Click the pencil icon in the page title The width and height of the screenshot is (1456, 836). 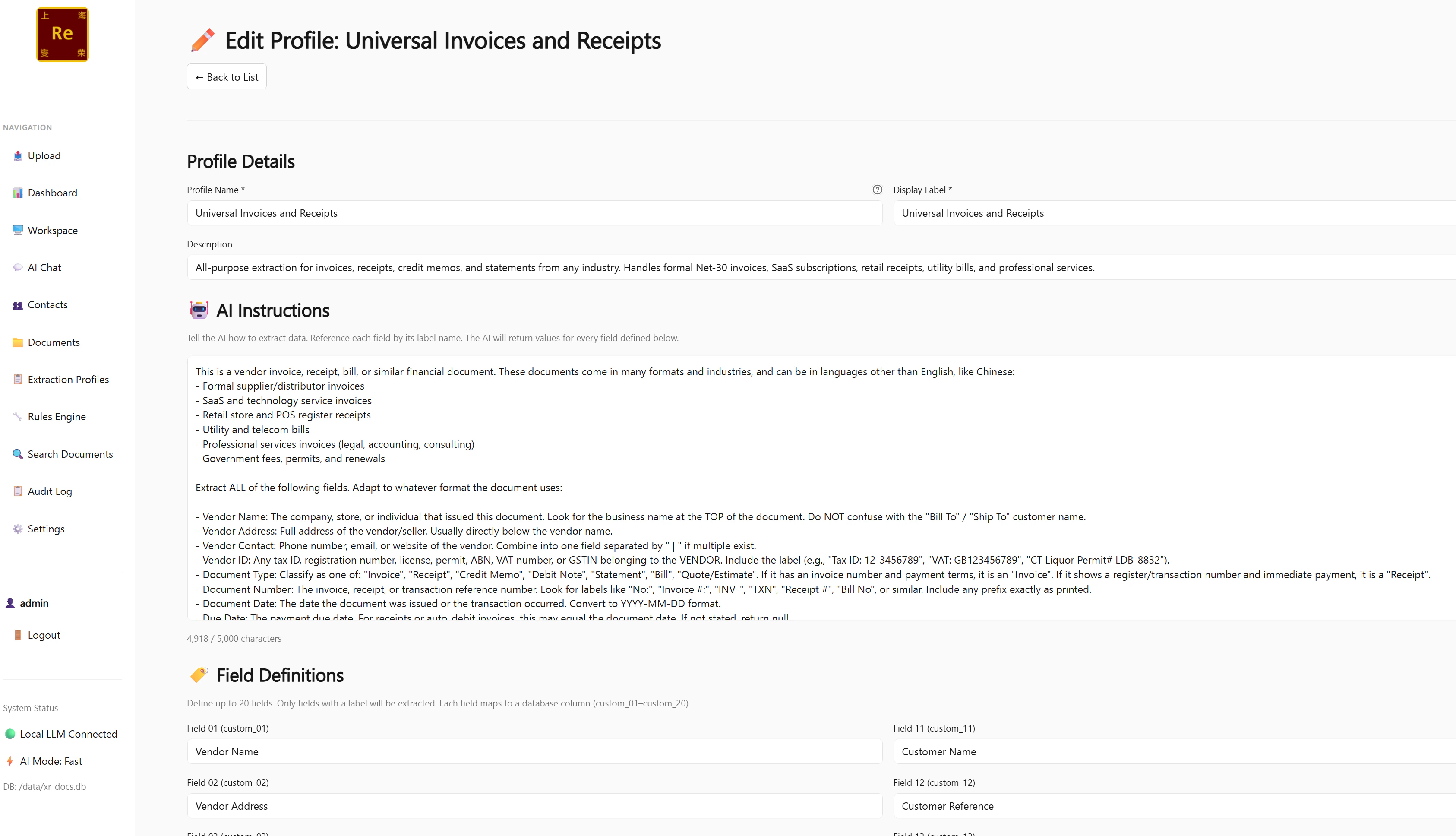[202, 40]
